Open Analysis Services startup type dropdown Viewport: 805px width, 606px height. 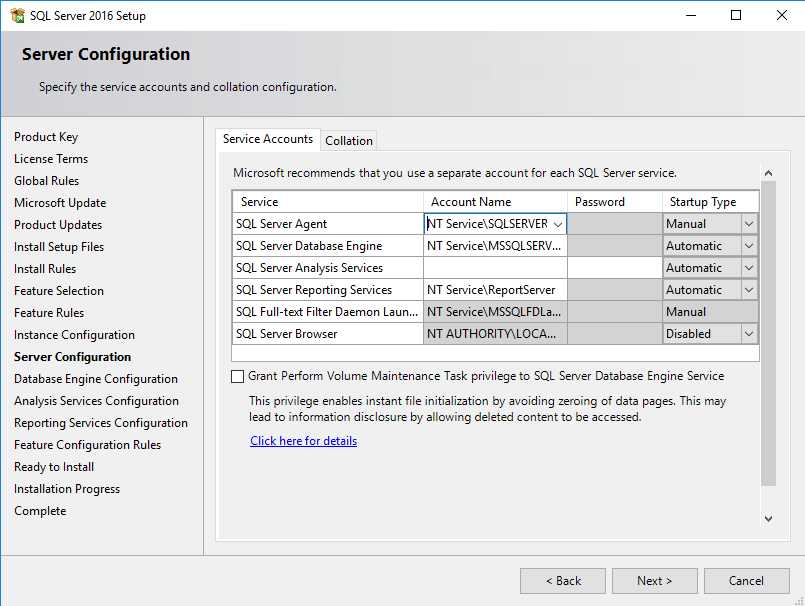[x=749, y=268]
